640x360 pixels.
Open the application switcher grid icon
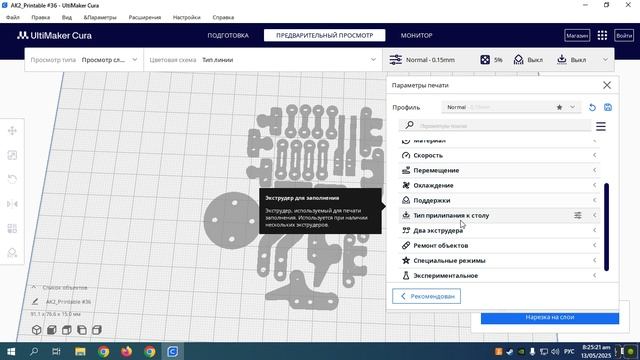tap(602, 36)
